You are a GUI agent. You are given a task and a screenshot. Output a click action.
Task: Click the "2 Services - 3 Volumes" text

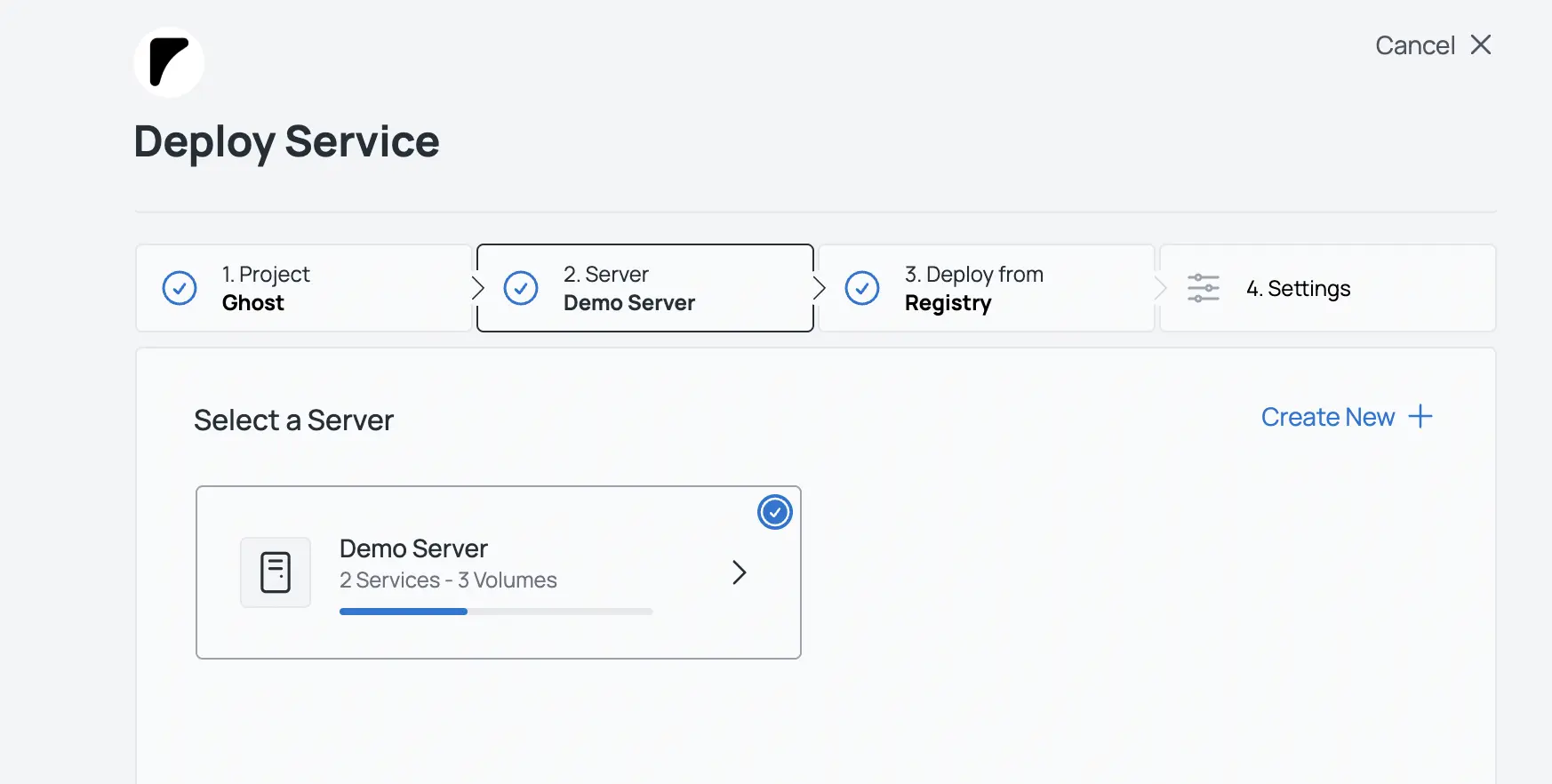(x=448, y=580)
